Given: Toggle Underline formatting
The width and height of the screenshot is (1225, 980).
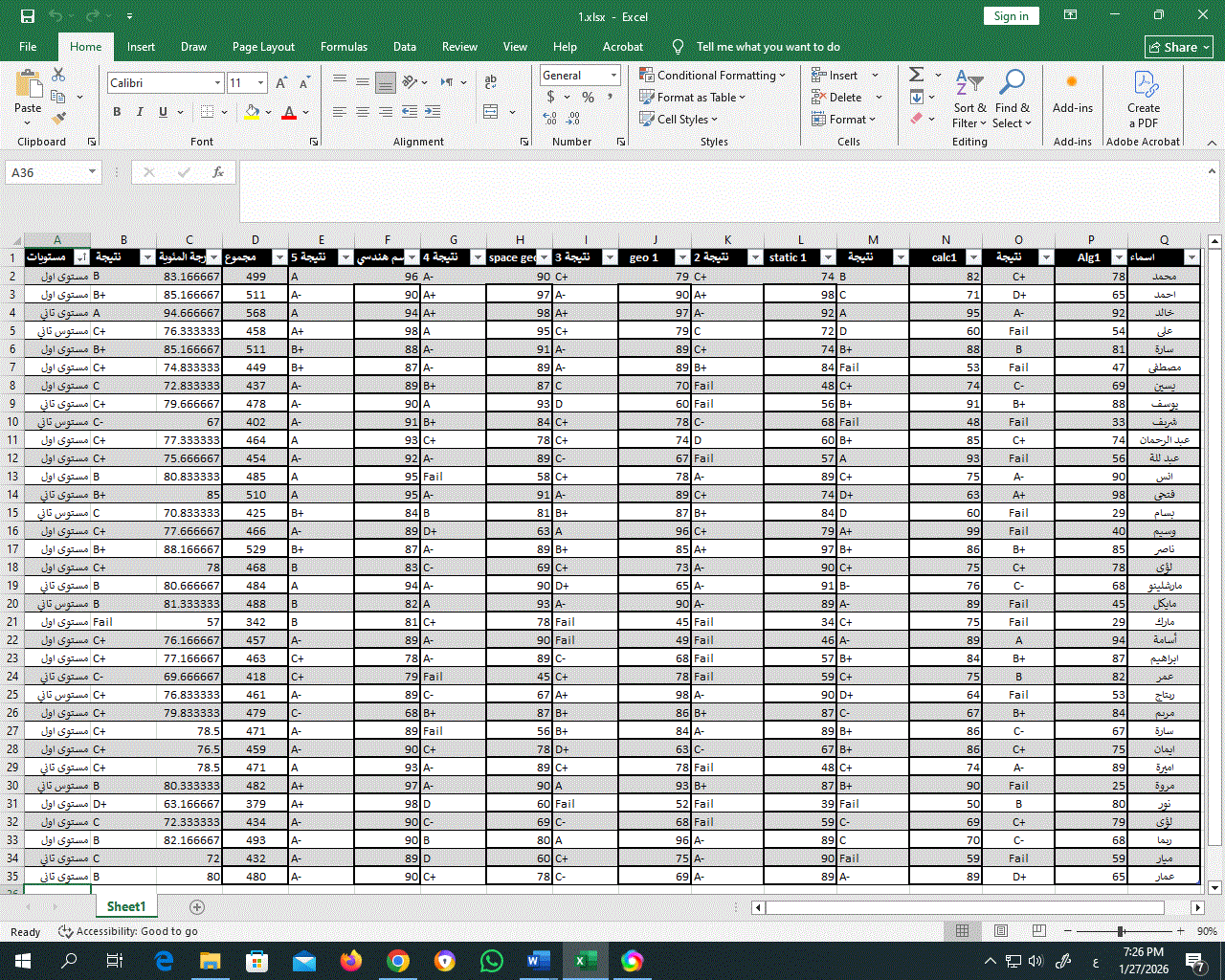Looking at the screenshot, I should click(x=163, y=112).
